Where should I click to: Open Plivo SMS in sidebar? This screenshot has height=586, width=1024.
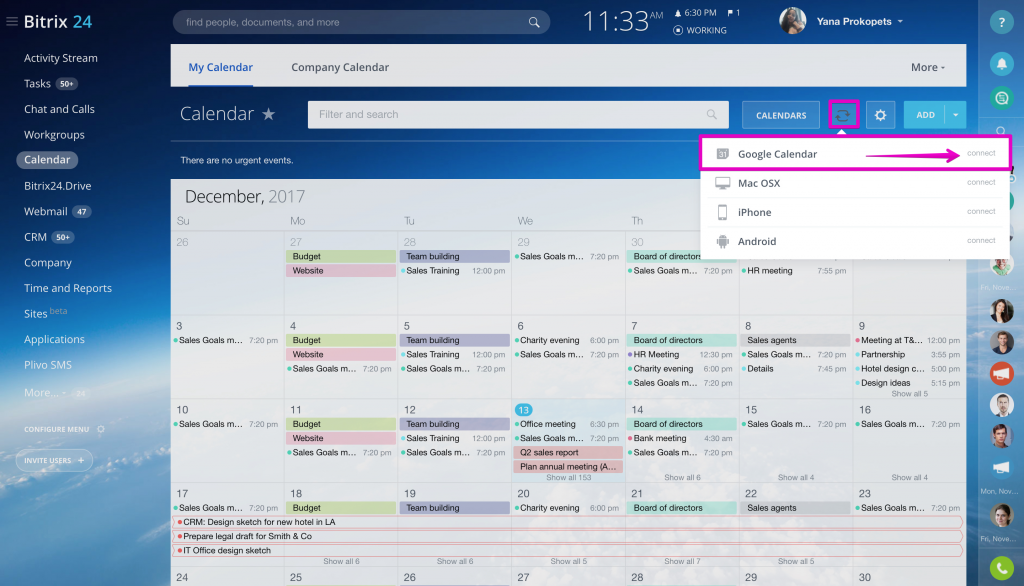click(x=48, y=365)
